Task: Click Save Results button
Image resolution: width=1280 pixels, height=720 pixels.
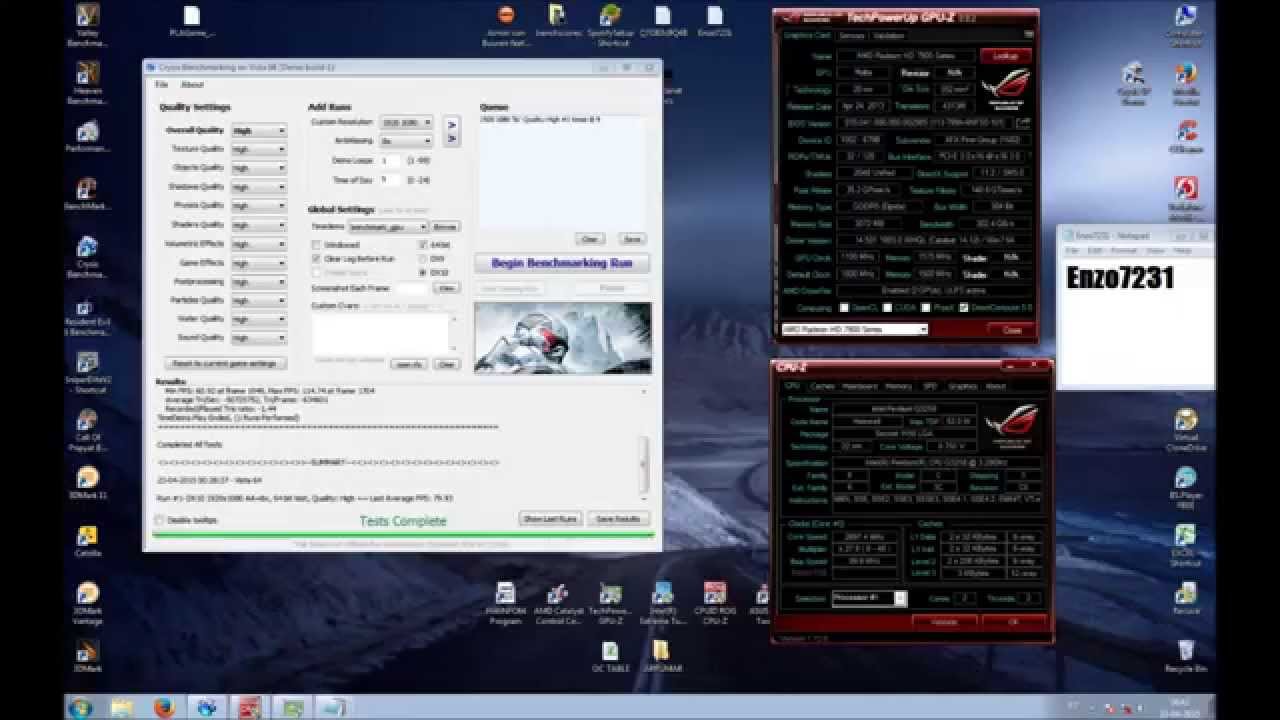Action: (617, 519)
